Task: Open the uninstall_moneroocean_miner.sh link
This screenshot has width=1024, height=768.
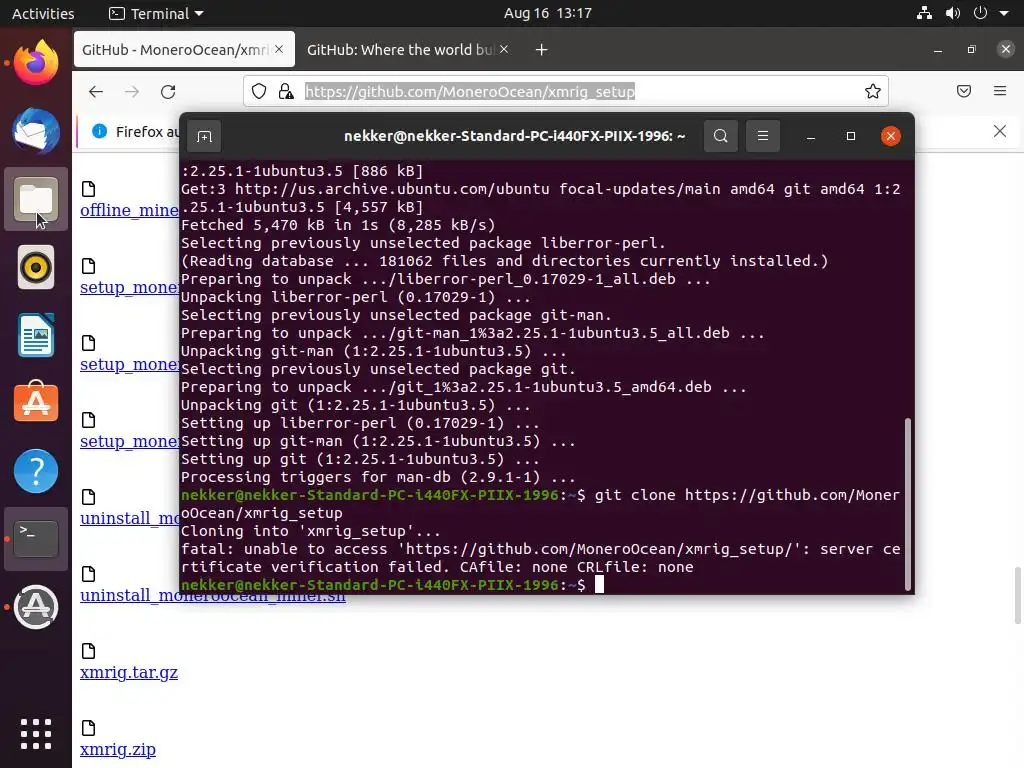Action: 213,595
